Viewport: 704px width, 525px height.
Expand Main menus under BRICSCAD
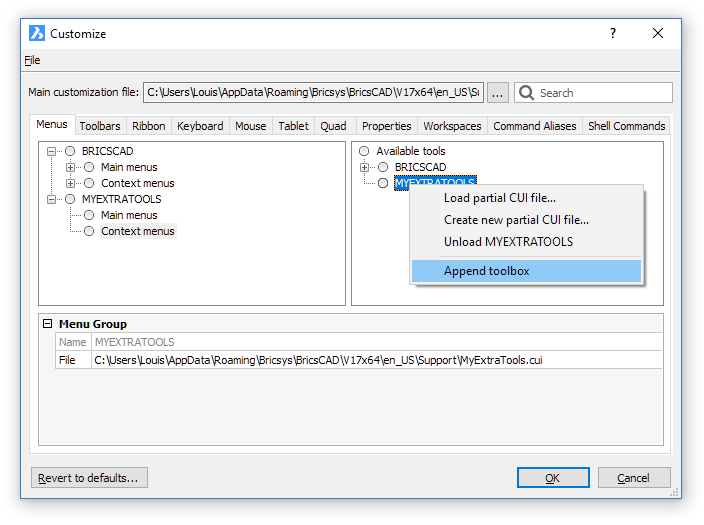coord(70,168)
